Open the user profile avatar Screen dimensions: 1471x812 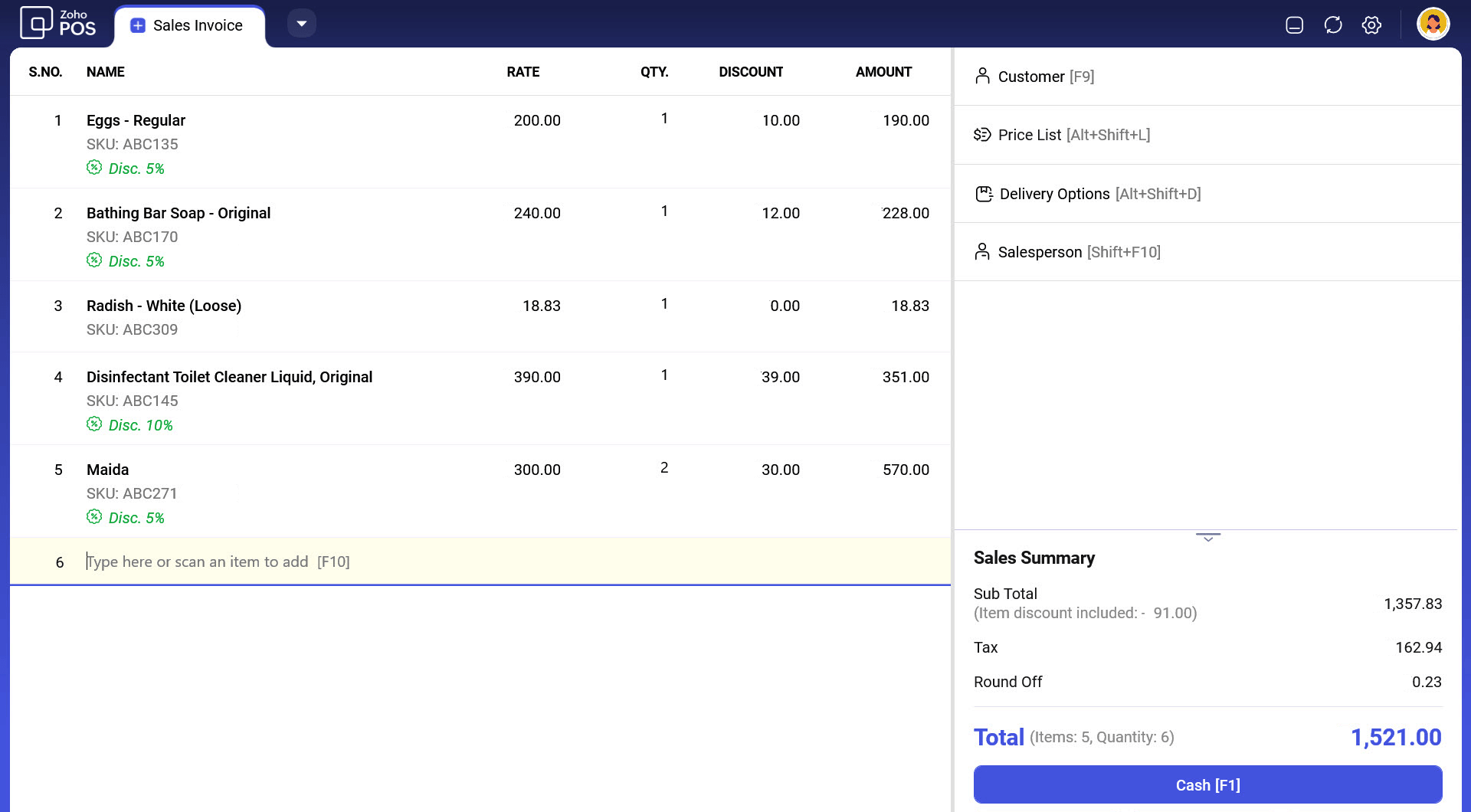click(x=1433, y=25)
